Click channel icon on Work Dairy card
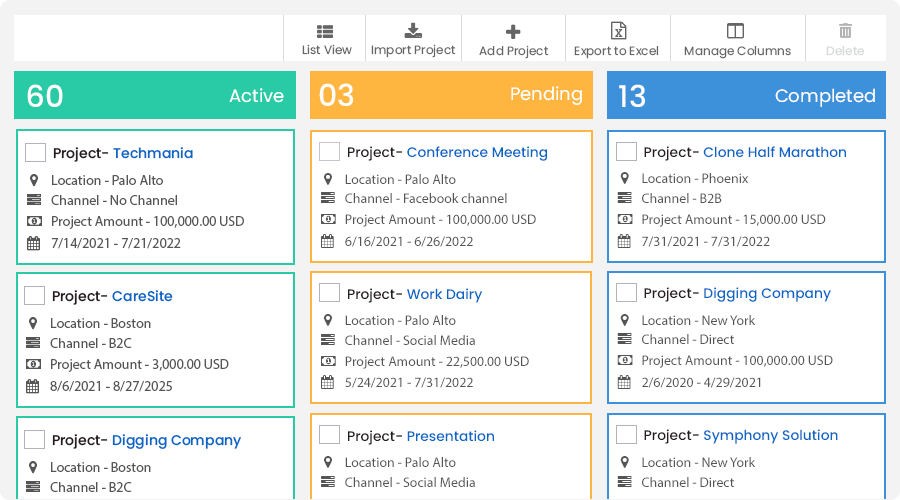The image size is (900, 500). pyautogui.click(x=327, y=341)
